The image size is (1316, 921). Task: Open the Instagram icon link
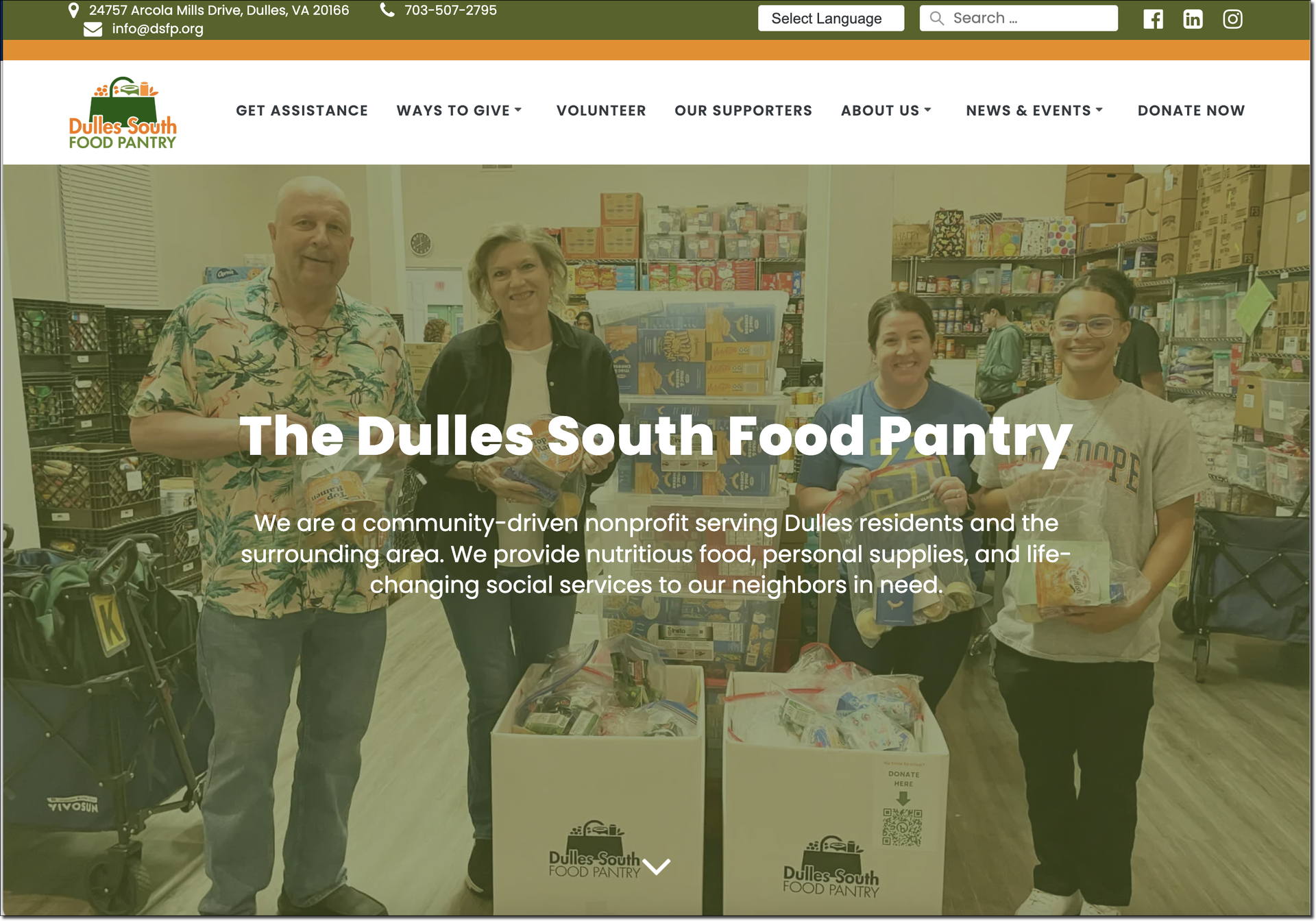coord(1232,19)
